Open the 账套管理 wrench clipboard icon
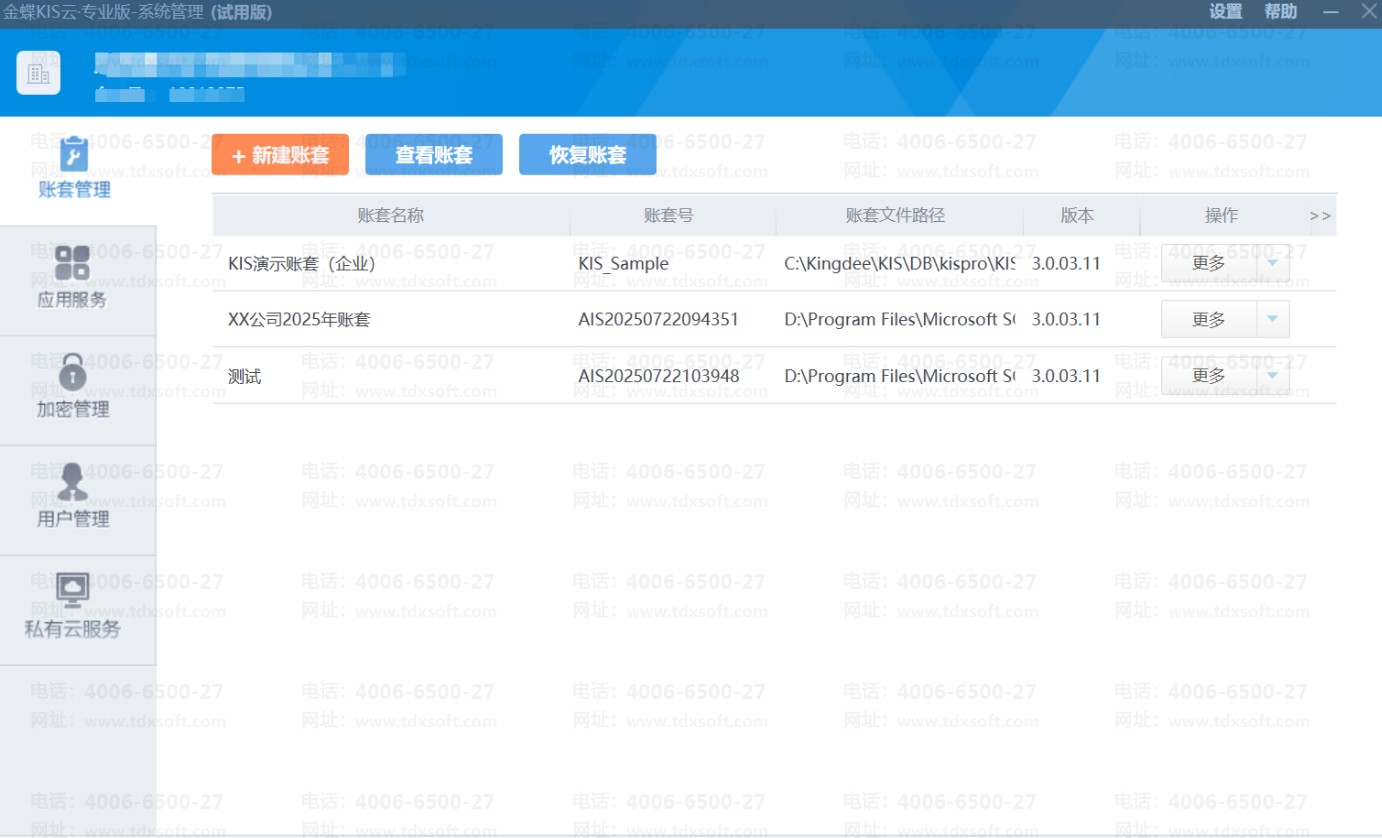 pyautogui.click(x=74, y=155)
